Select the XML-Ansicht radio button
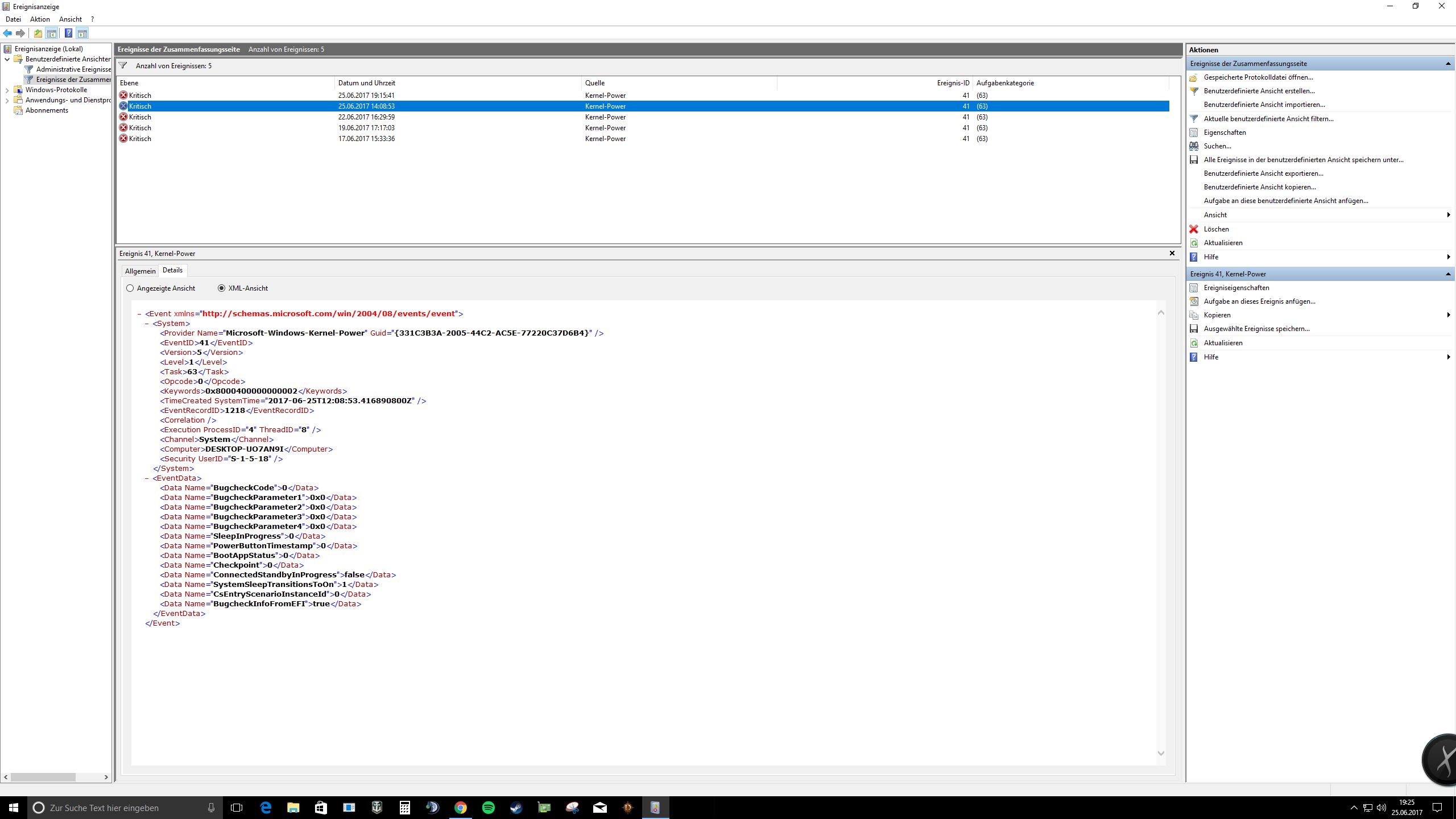1456x819 pixels. coord(221,288)
